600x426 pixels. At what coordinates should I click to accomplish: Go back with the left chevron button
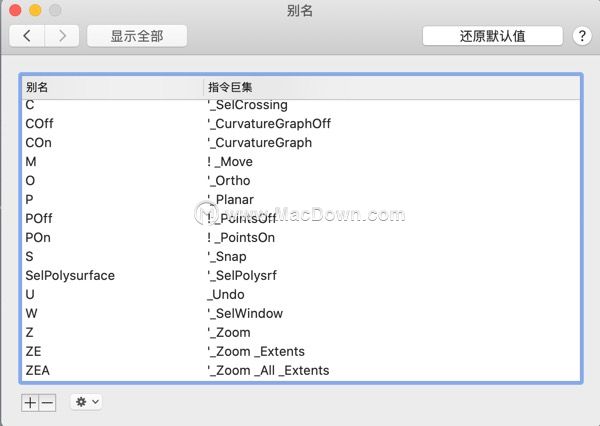point(27,36)
